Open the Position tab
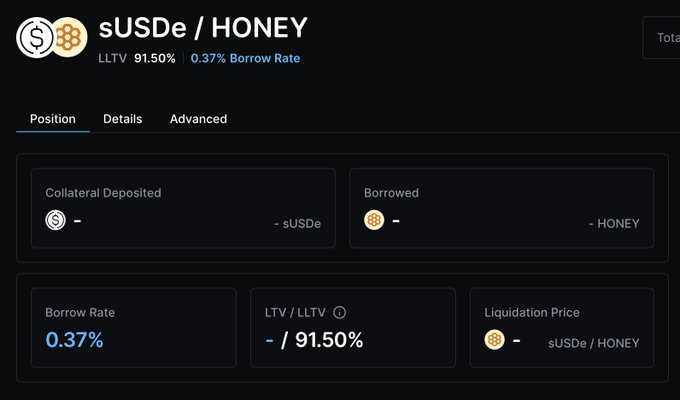 pyautogui.click(x=53, y=119)
